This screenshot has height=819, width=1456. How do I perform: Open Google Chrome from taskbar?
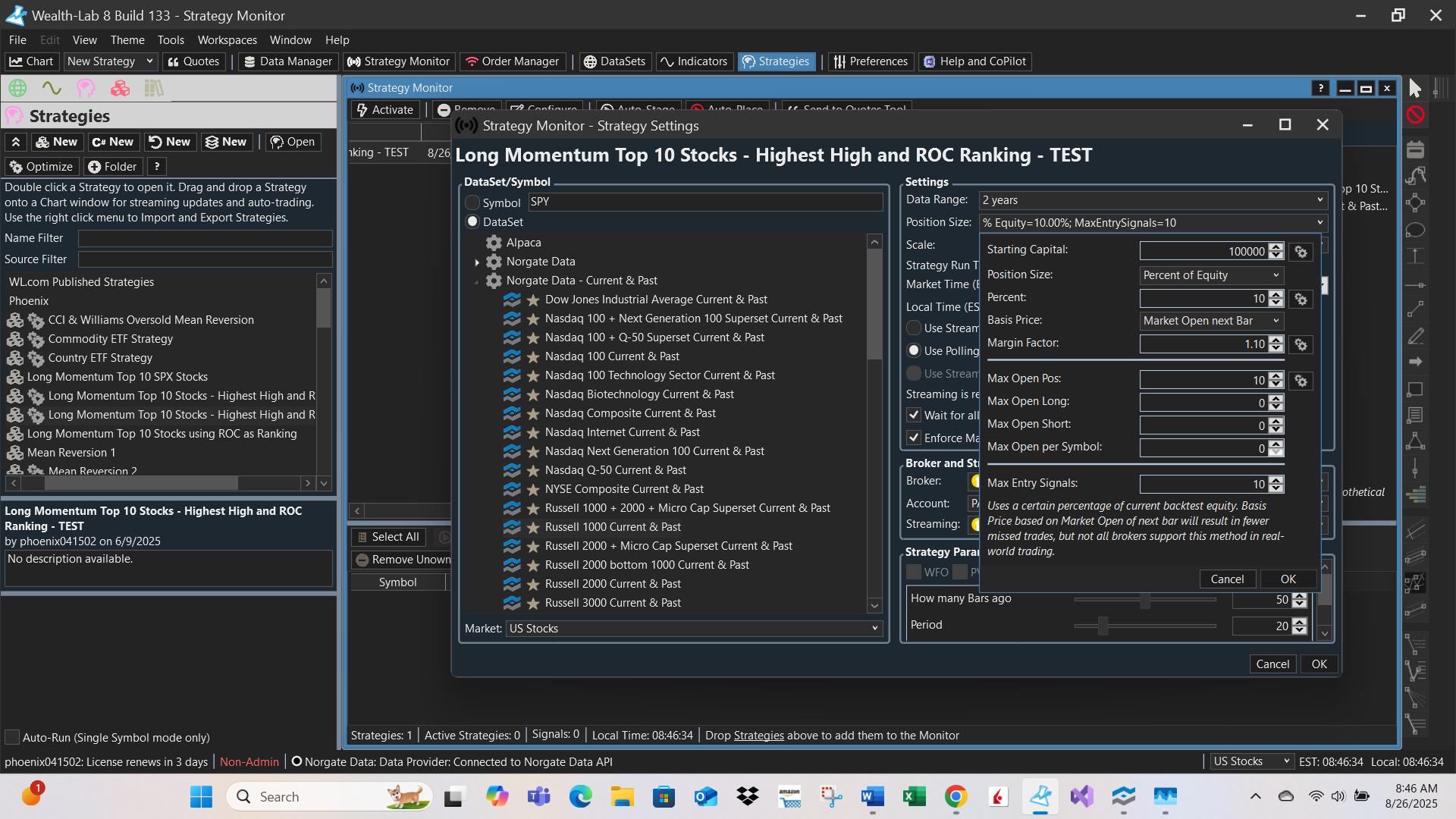pos(955,796)
